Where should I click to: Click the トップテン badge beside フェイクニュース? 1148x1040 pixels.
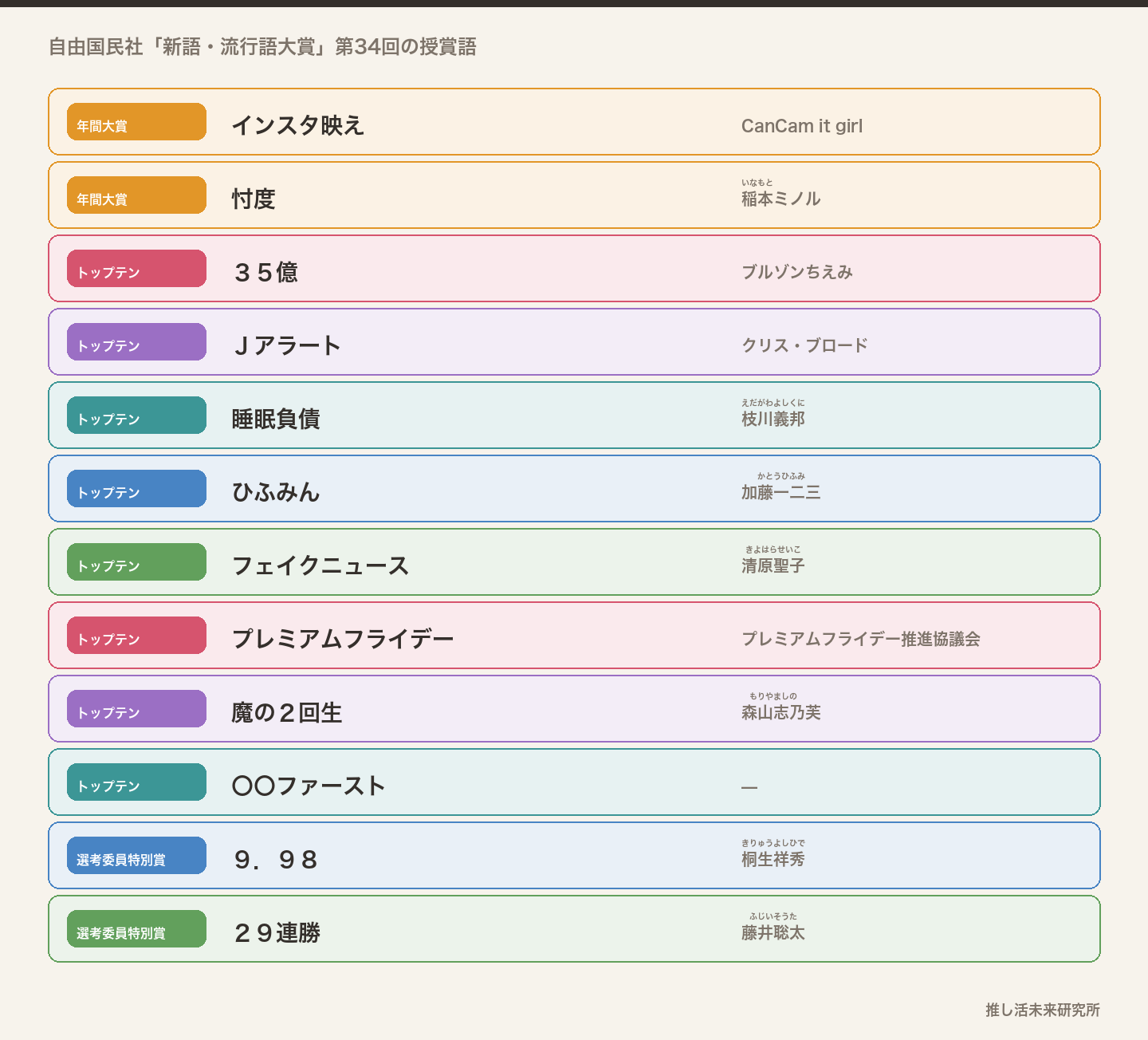136,561
